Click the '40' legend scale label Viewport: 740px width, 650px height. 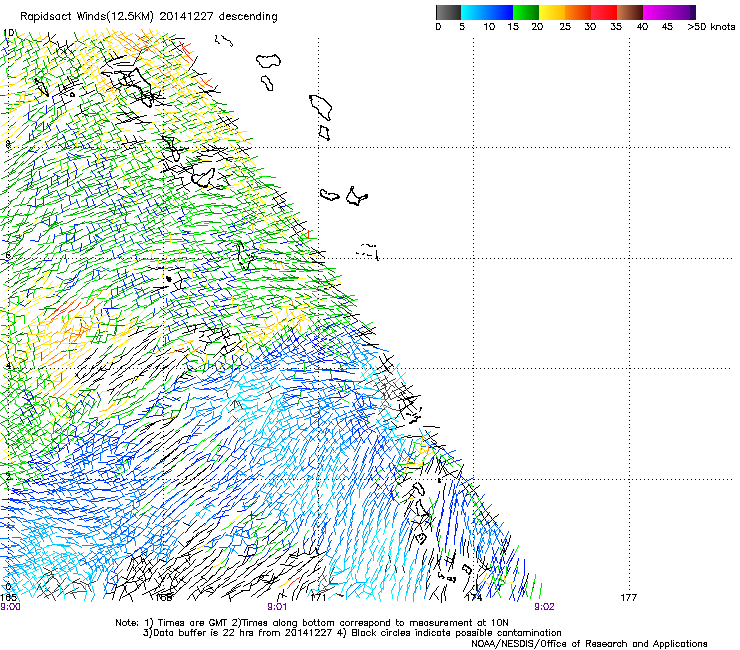(x=642, y=27)
